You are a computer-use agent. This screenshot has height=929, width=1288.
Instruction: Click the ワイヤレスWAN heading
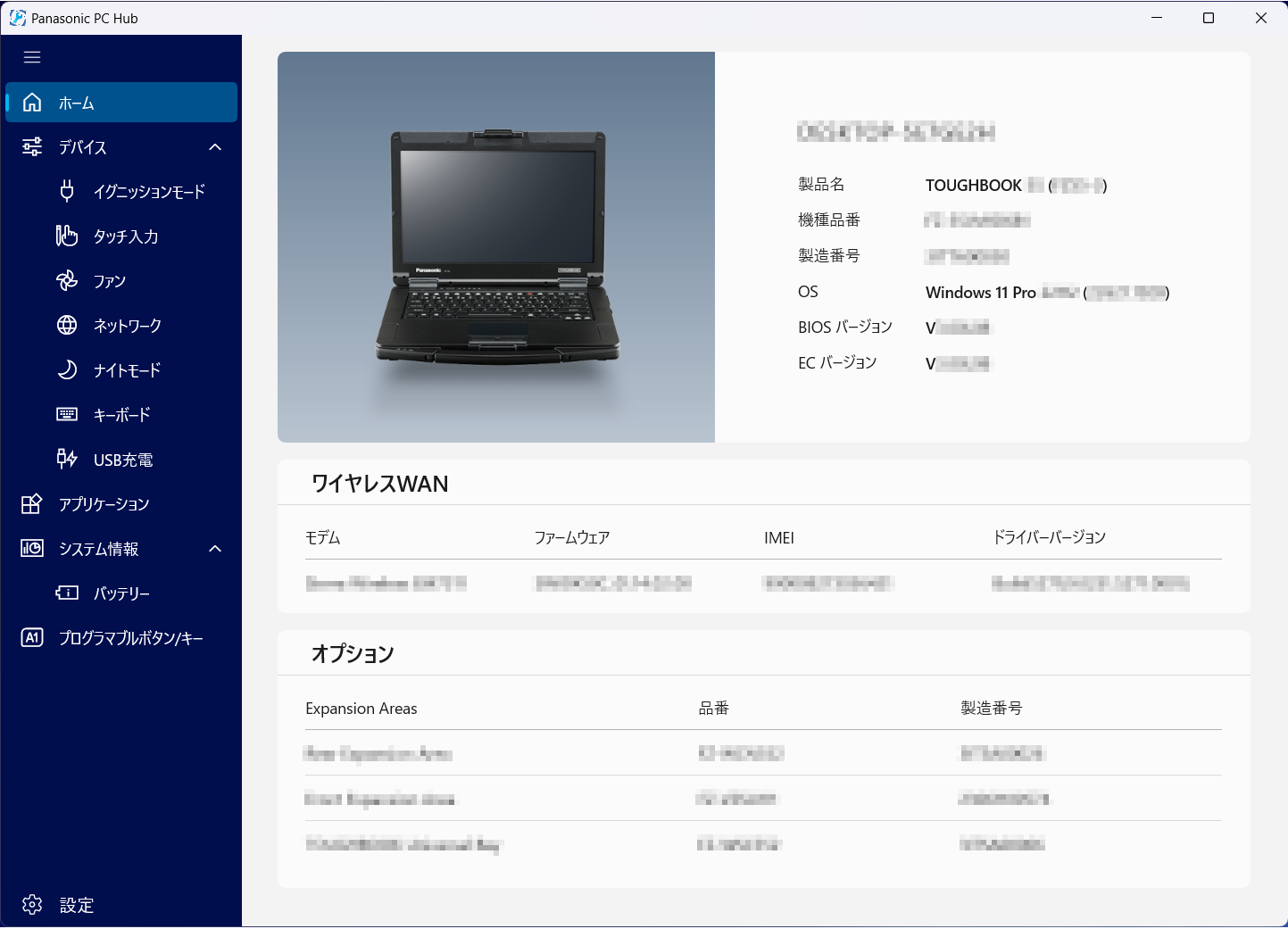pyautogui.click(x=380, y=484)
